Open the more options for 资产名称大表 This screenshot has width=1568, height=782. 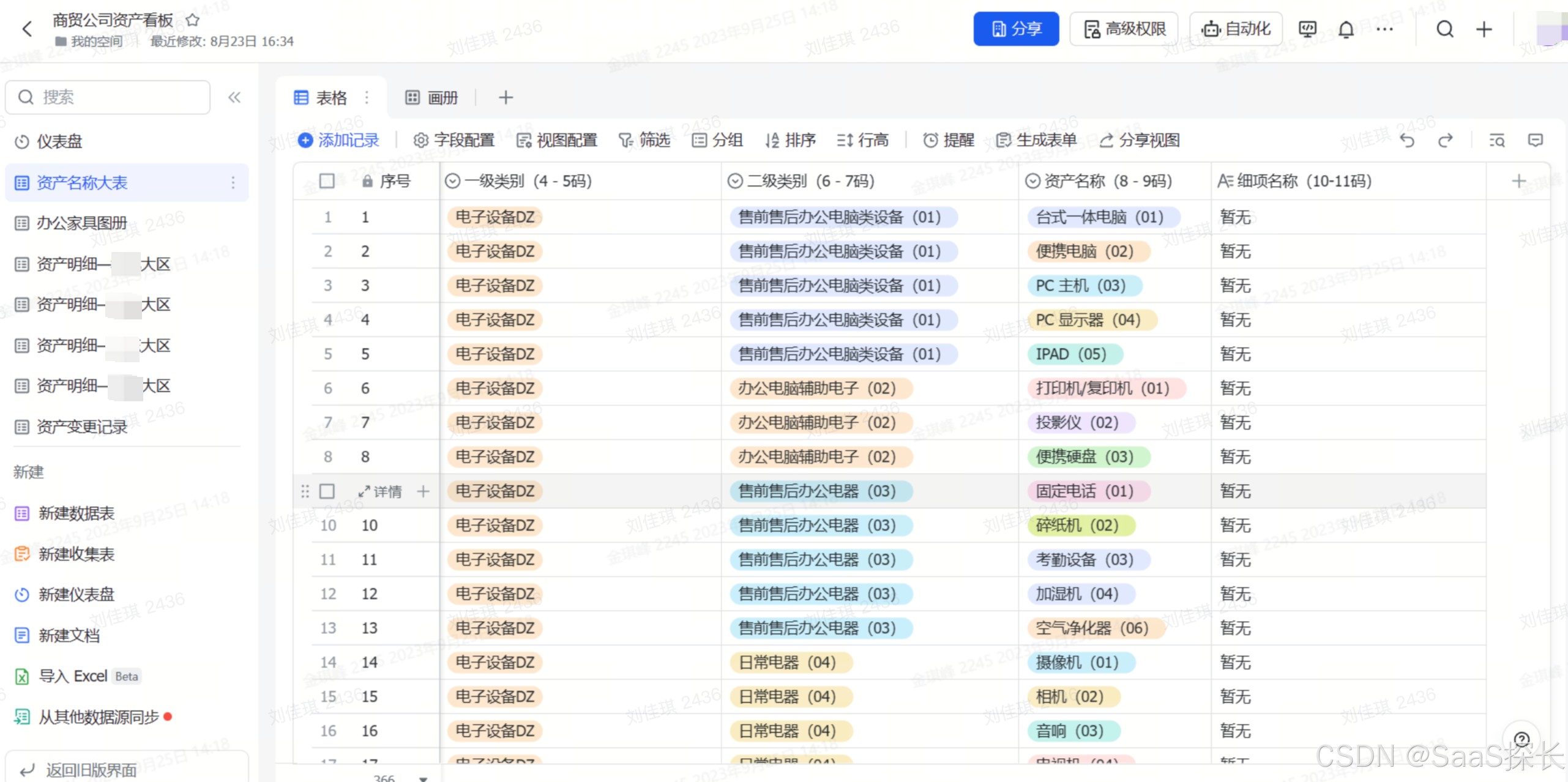[x=233, y=182]
